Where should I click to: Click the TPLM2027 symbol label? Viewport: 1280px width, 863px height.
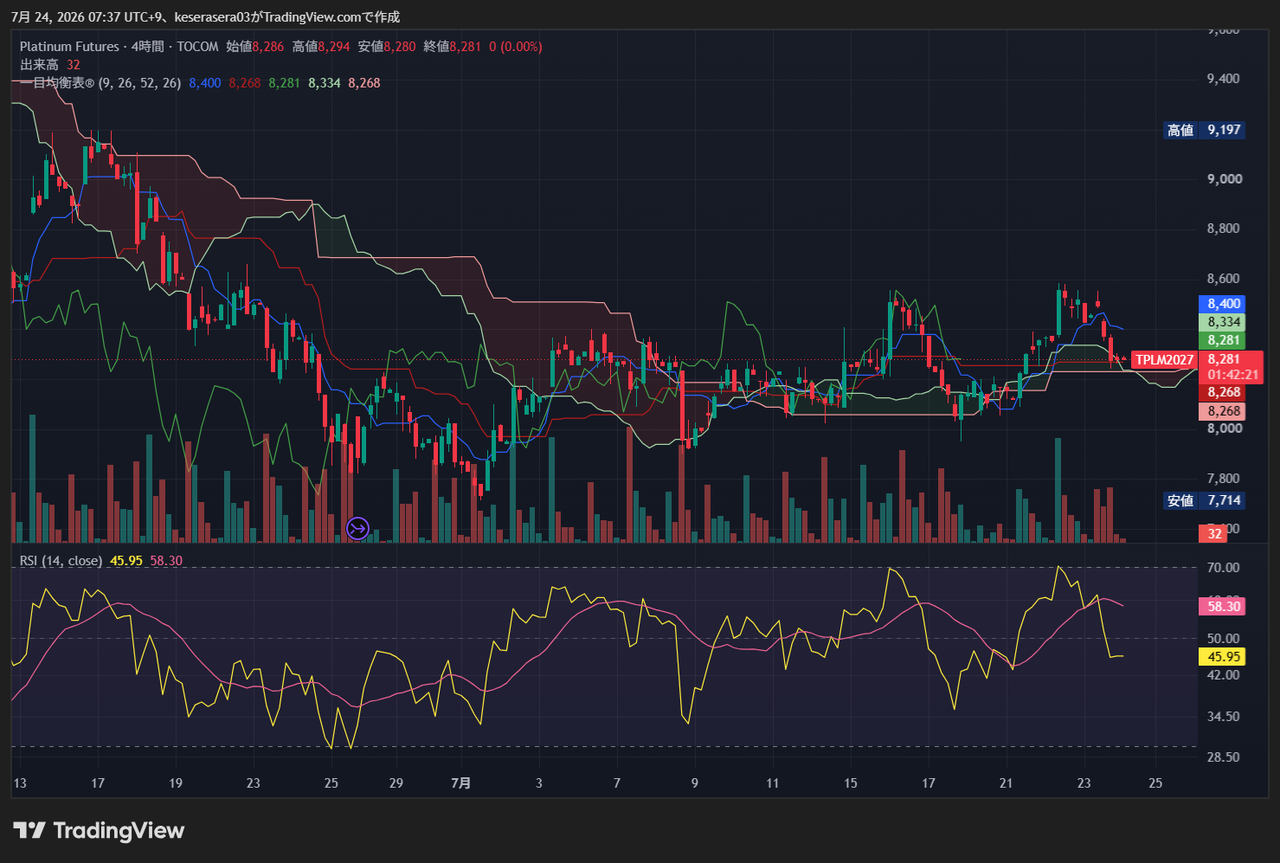pos(1165,359)
